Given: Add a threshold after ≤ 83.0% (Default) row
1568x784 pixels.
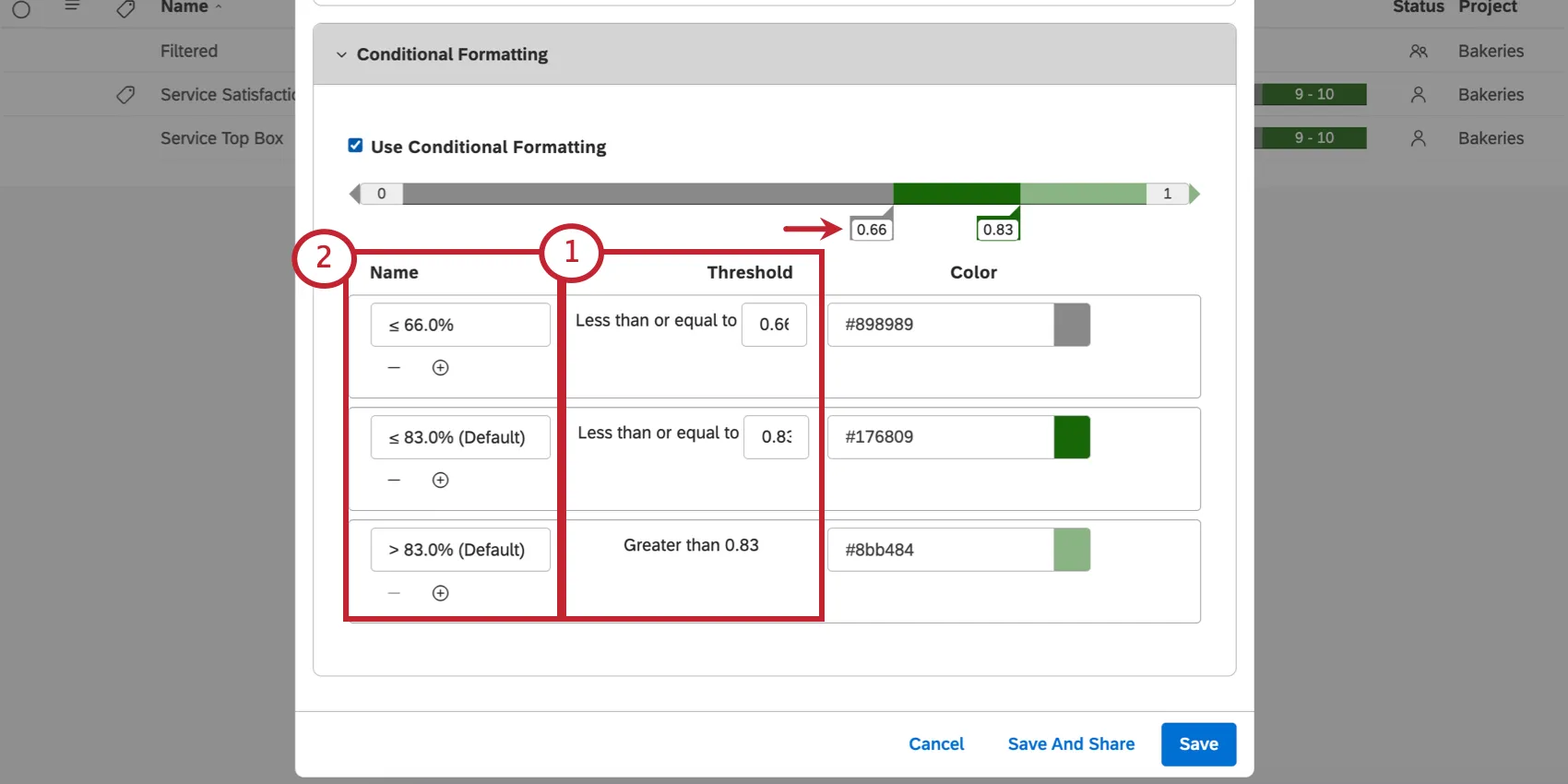Looking at the screenshot, I should [x=440, y=481].
